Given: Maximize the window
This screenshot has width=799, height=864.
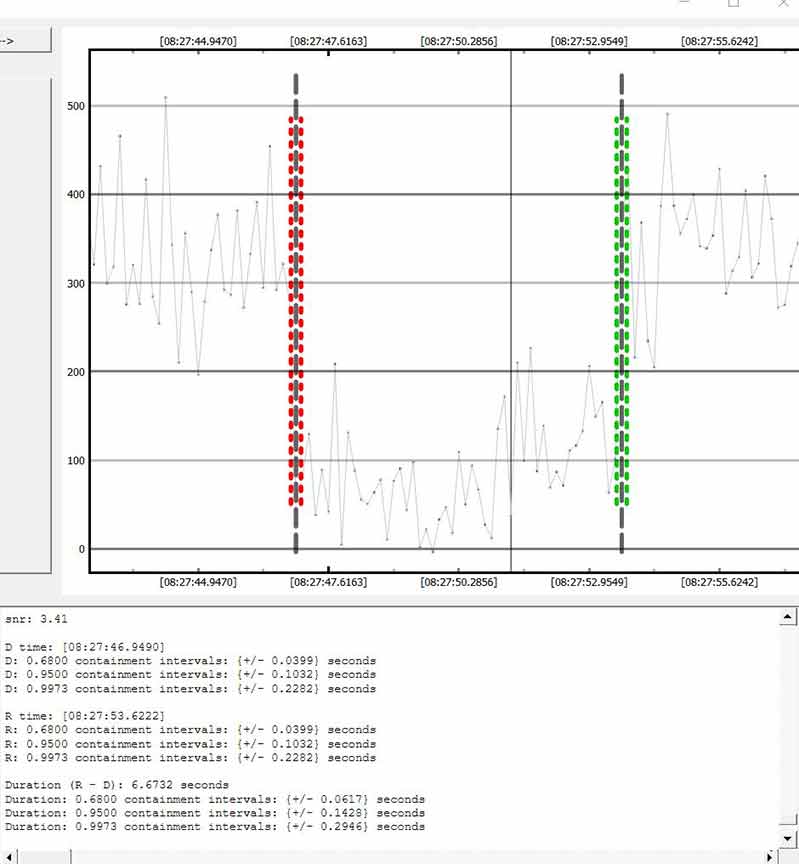Looking at the screenshot, I should click(733, 3).
